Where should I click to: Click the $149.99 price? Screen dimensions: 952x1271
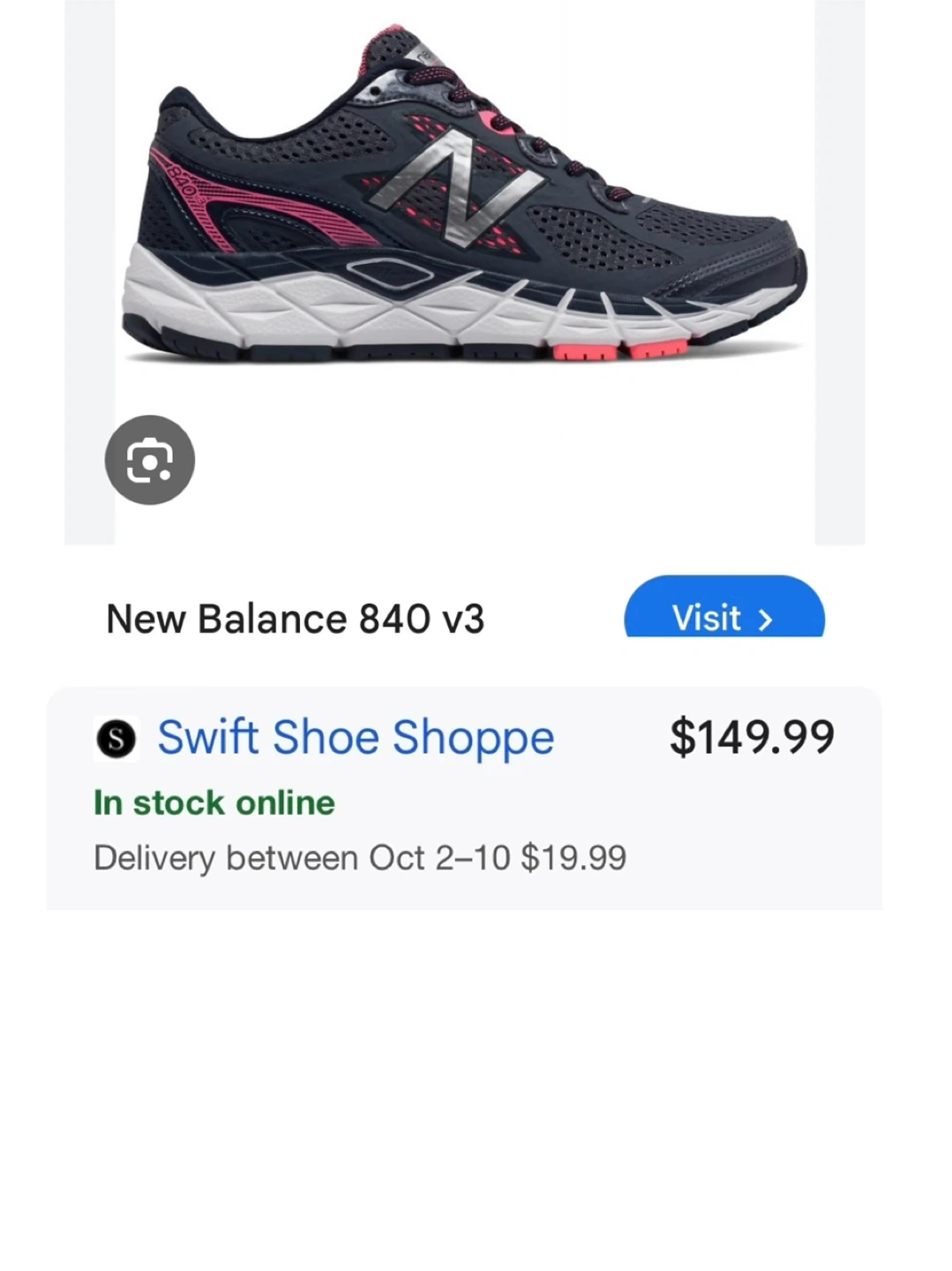752,738
